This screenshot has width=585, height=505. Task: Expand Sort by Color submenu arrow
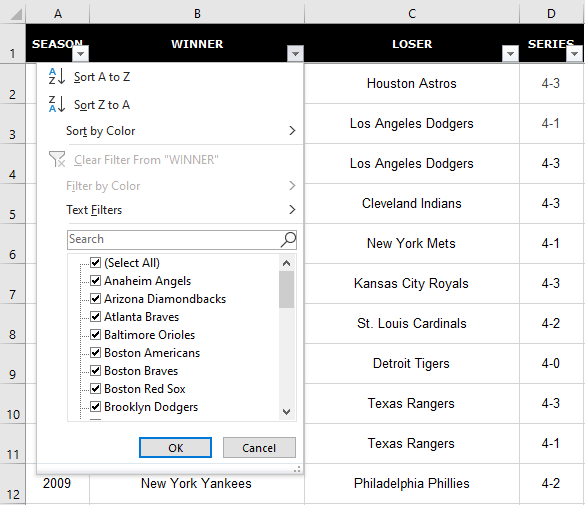[x=292, y=131]
